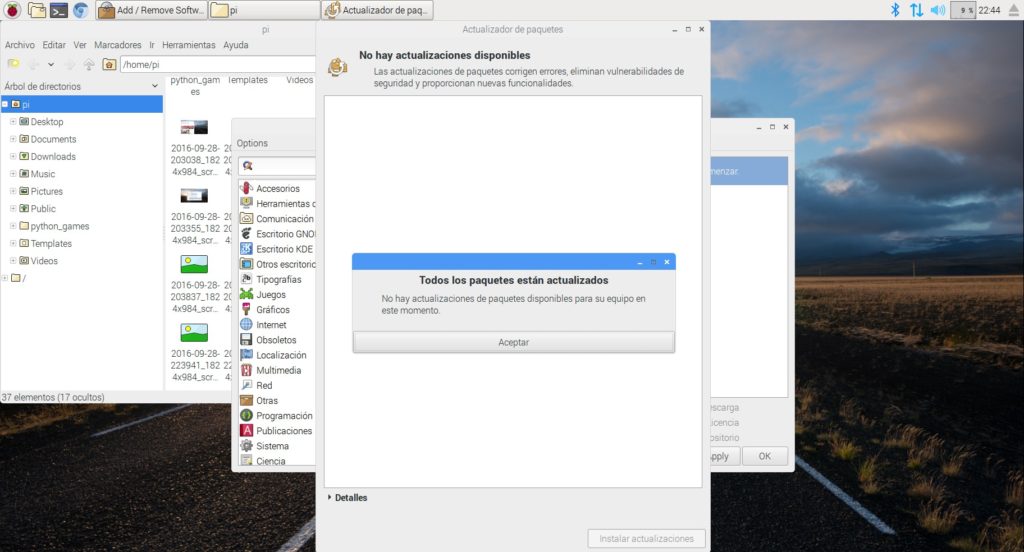Select the 203837 image file thumbnail
Screen dimensions: 1024x552
coord(194,264)
